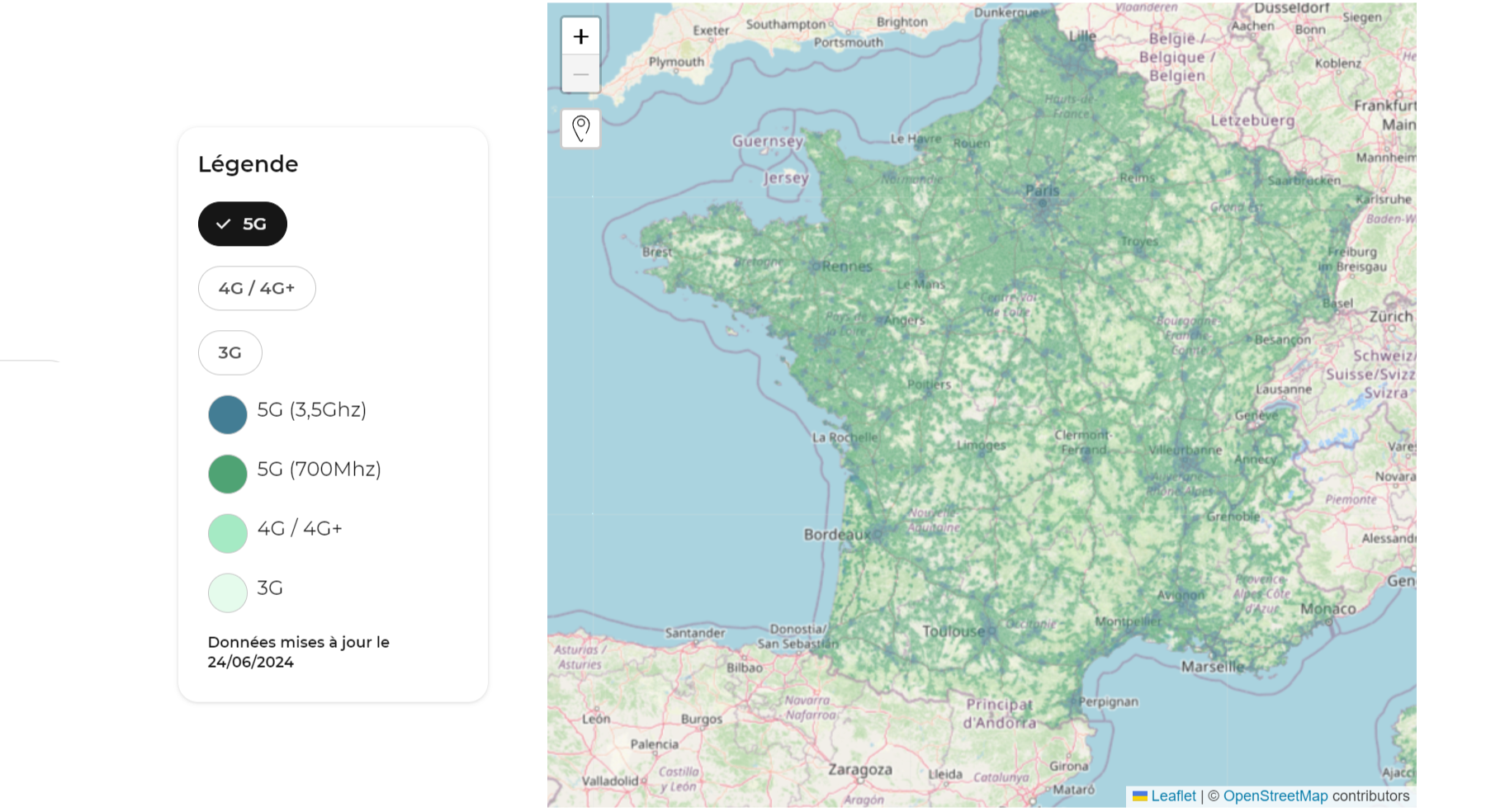Zoom out of the map
The height and width of the screenshot is (812, 1486).
[x=581, y=73]
